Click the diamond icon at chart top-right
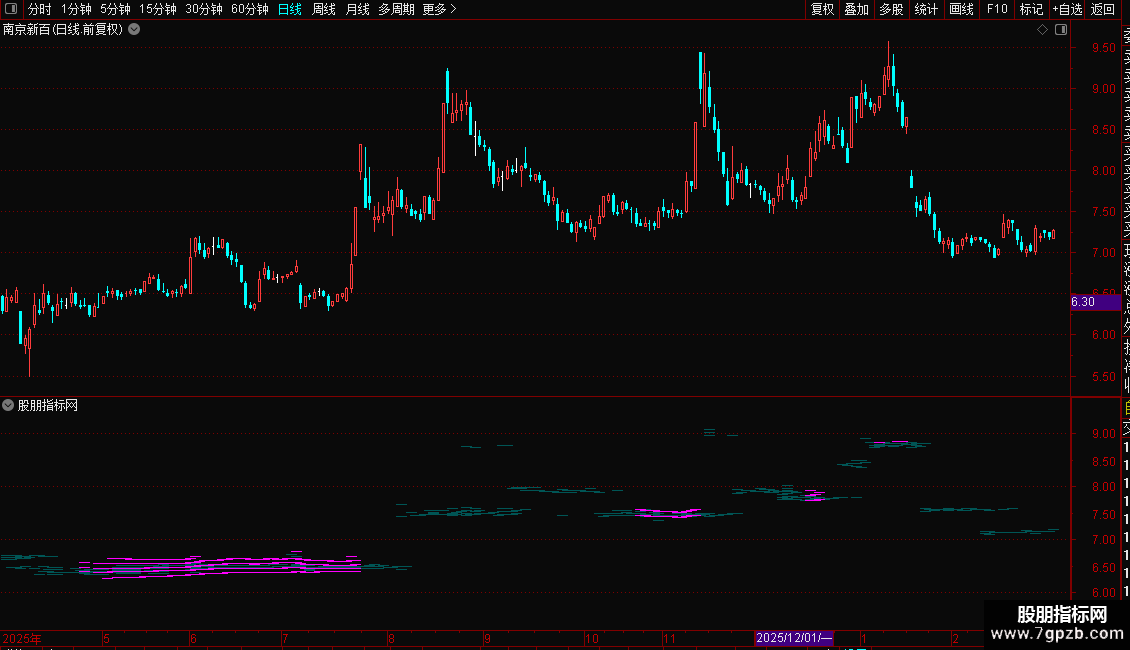 1042,30
